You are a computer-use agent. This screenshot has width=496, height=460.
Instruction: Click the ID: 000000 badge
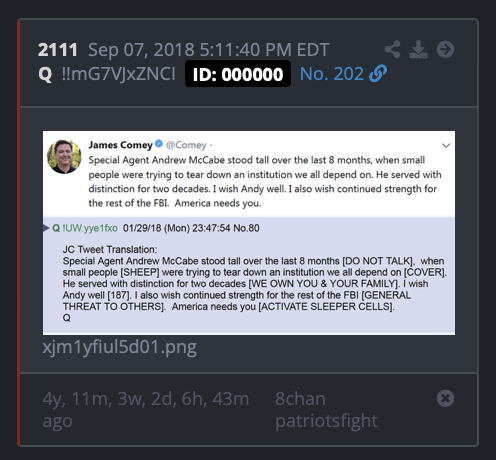[x=238, y=74]
